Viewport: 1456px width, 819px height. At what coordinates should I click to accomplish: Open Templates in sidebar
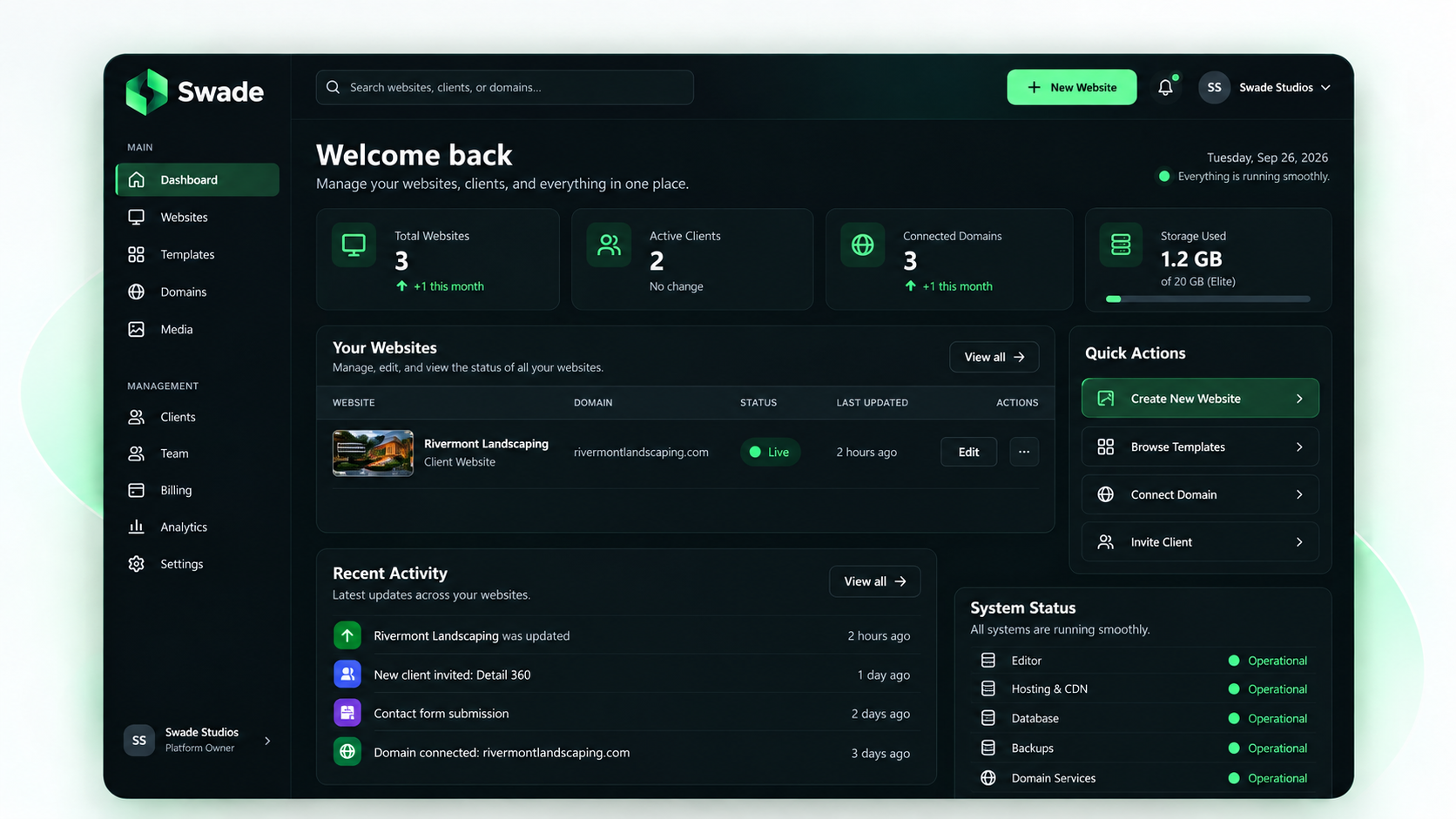click(198, 254)
